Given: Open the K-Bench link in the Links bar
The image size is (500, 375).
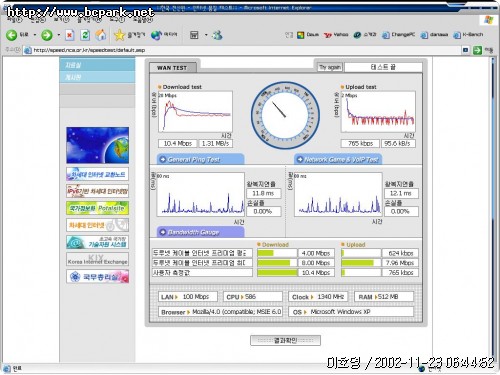Looking at the screenshot, I should (x=468, y=35).
